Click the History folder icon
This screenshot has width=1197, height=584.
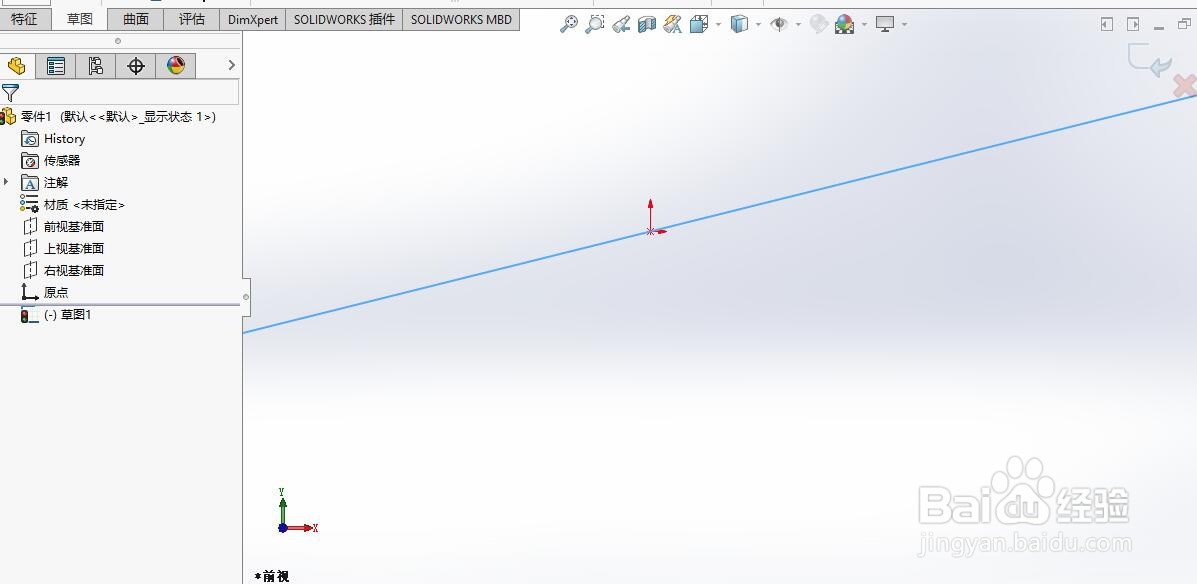click(x=30, y=139)
